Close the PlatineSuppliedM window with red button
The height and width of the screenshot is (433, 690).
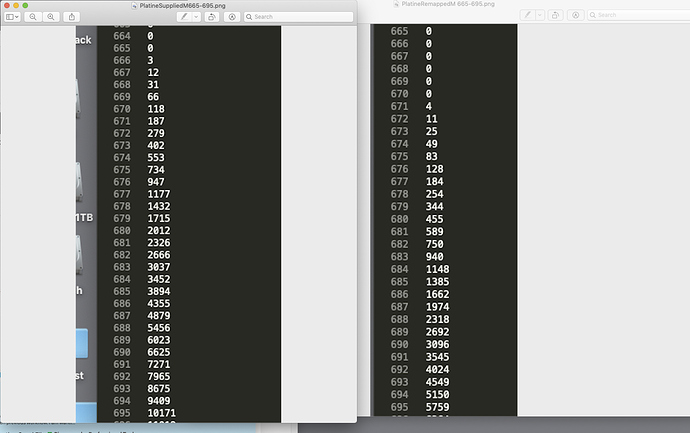[6, 5]
